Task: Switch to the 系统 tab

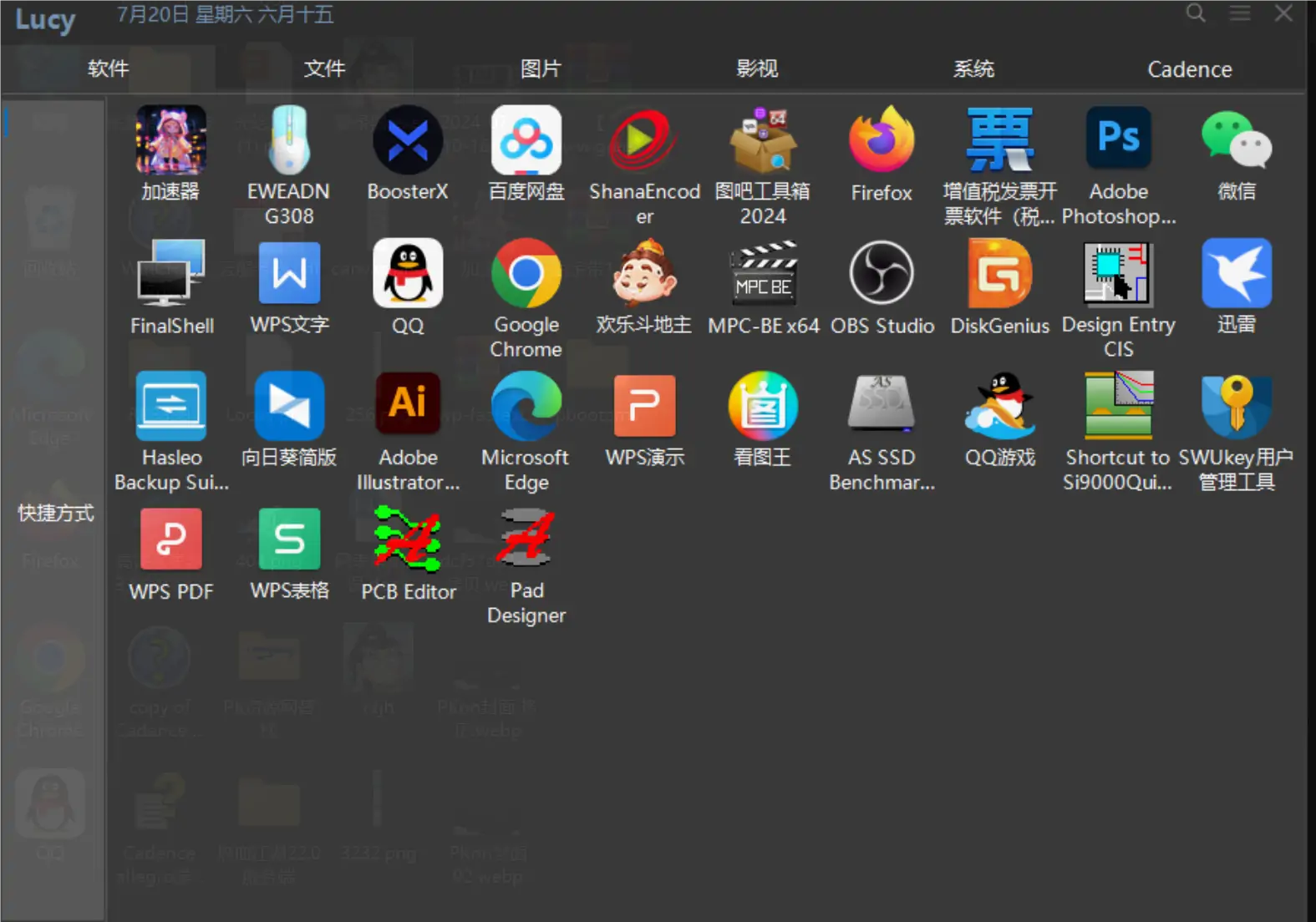Action: click(973, 68)
